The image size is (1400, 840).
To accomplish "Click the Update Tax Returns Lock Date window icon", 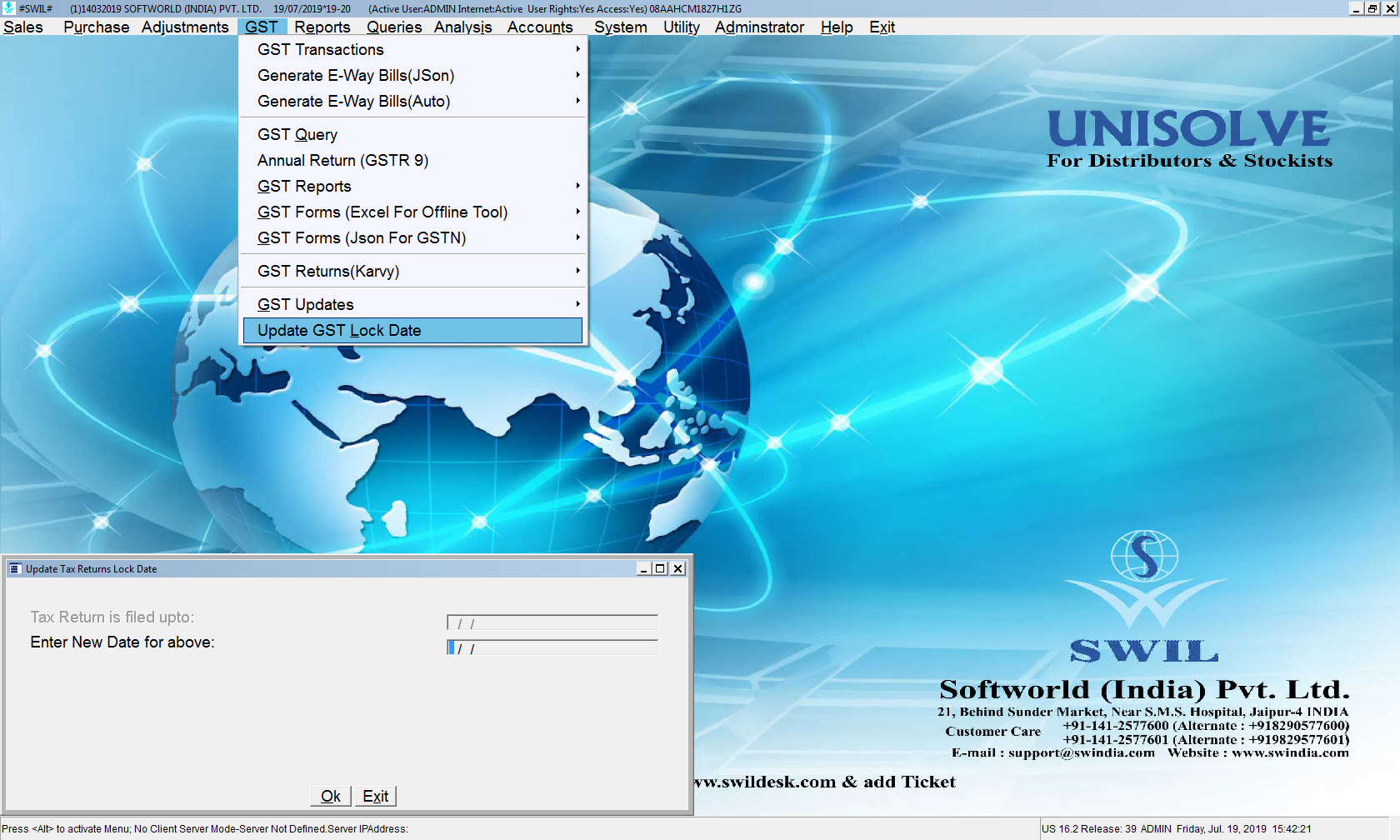I will pyautogui.click(x=14, y=568).
